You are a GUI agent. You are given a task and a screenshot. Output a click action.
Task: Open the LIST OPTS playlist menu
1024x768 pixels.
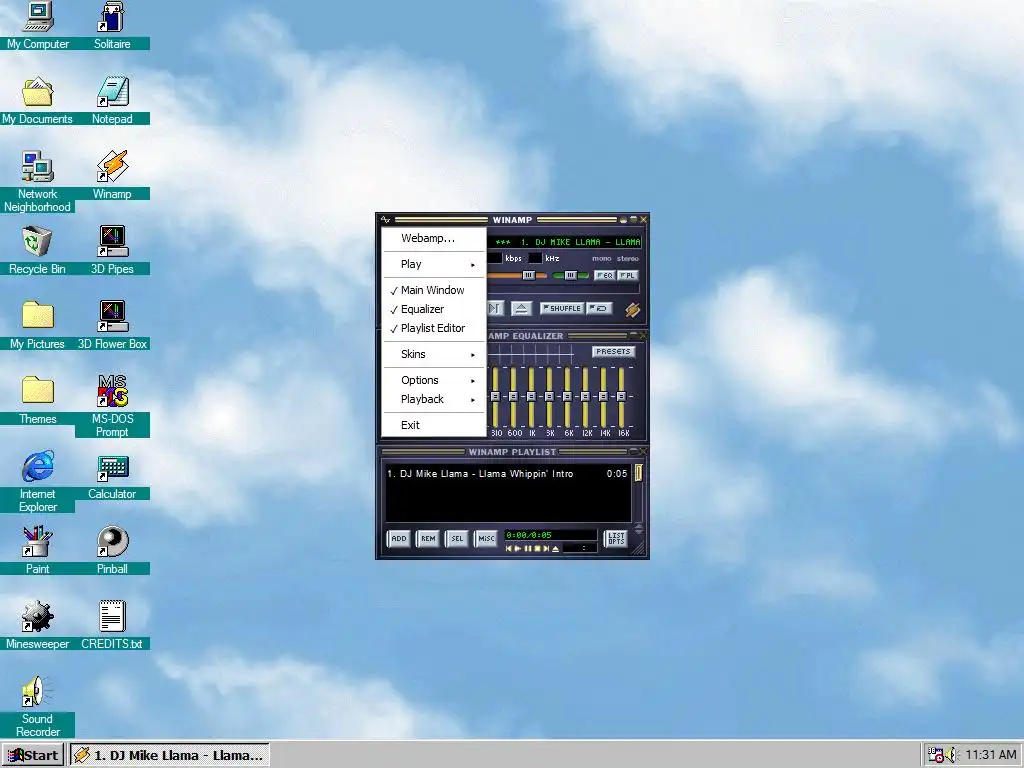pyautogui.click(x=616, y=539)
